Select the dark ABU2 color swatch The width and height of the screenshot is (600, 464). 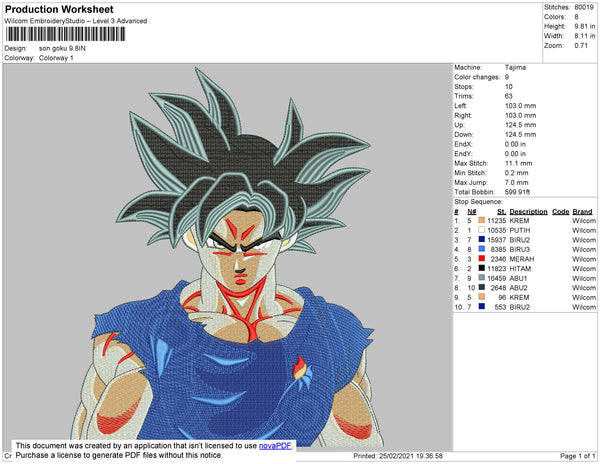482,288
